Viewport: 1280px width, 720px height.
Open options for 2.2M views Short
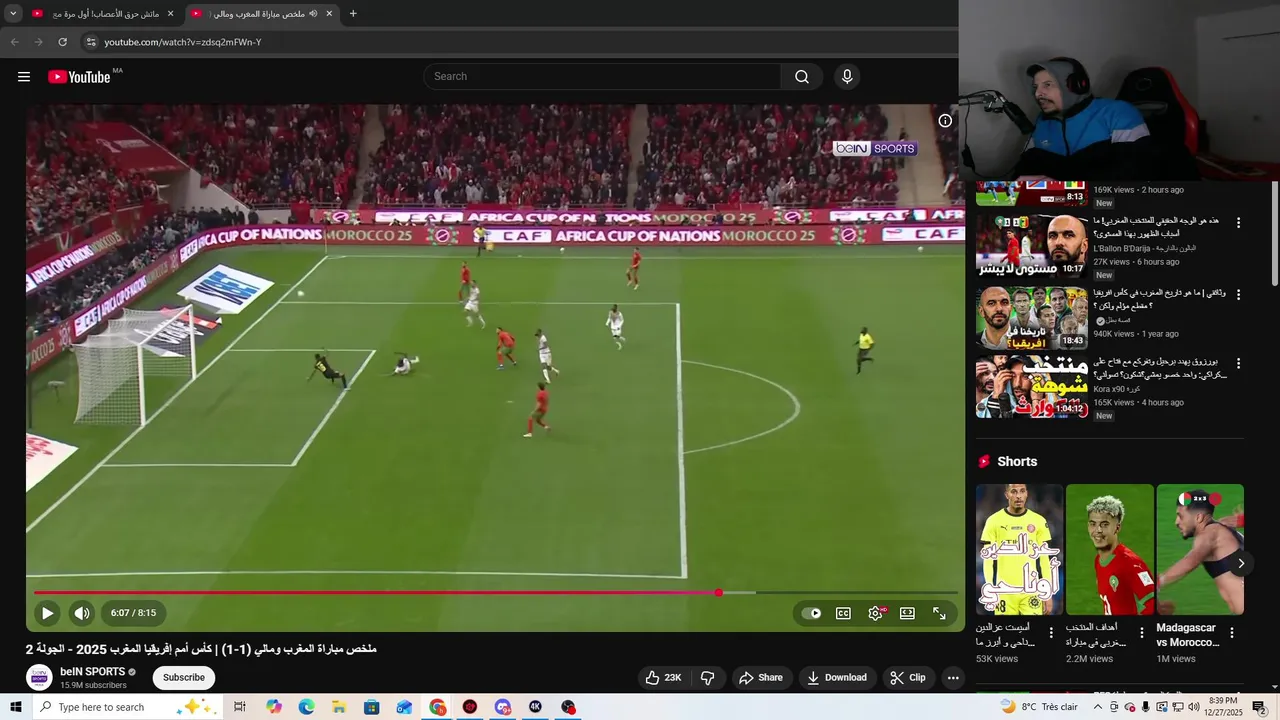coord(1142,633)
